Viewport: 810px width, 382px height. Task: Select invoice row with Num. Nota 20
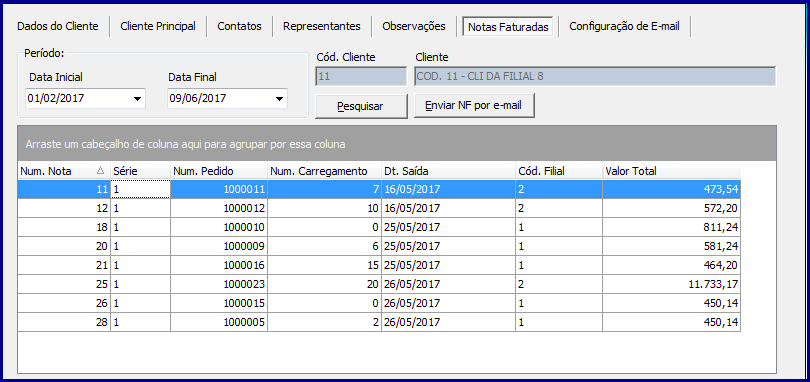(379, 247)
